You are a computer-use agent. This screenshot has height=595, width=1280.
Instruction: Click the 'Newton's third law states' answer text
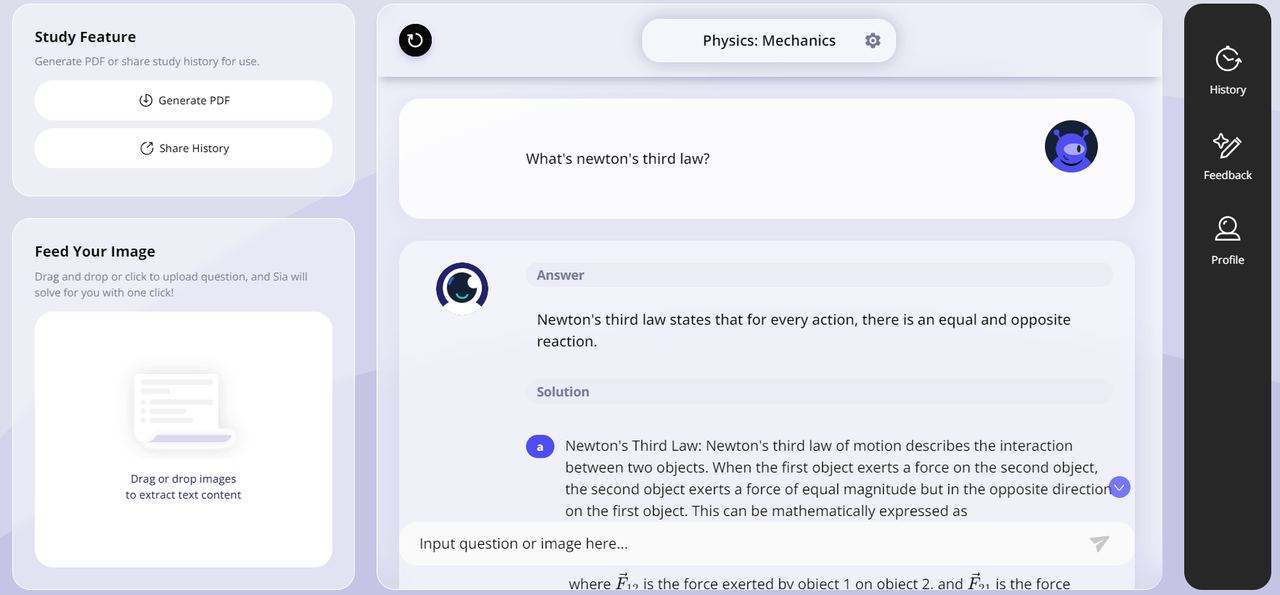point(804,330)
